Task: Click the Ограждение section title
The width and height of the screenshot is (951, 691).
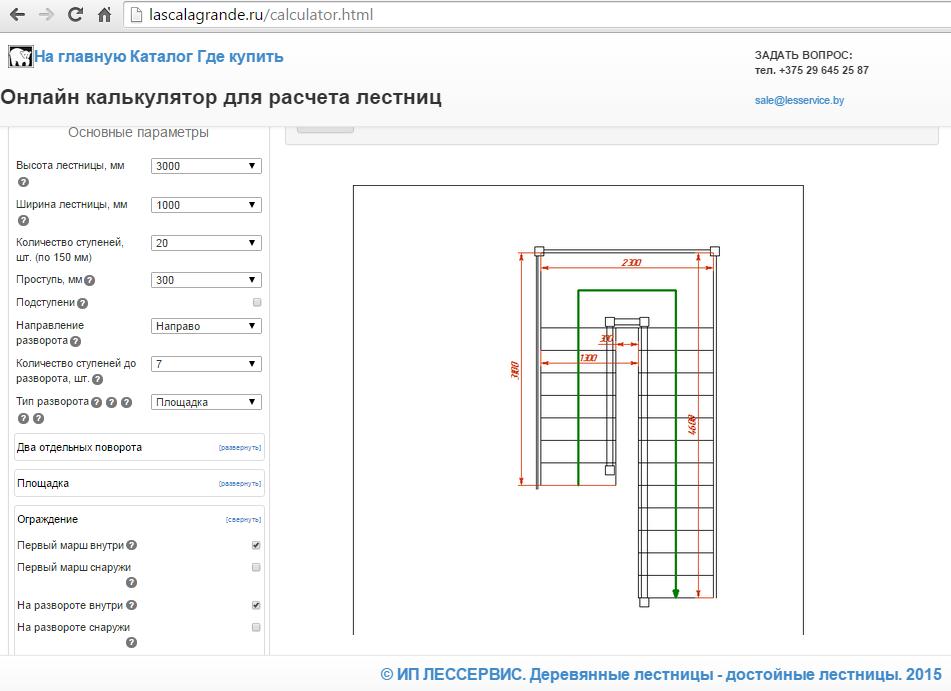Action: 47,519
